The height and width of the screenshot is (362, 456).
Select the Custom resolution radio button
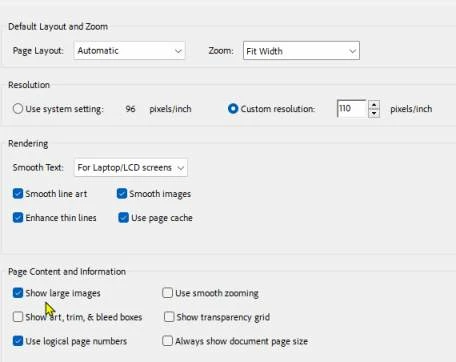click(233, 109)
